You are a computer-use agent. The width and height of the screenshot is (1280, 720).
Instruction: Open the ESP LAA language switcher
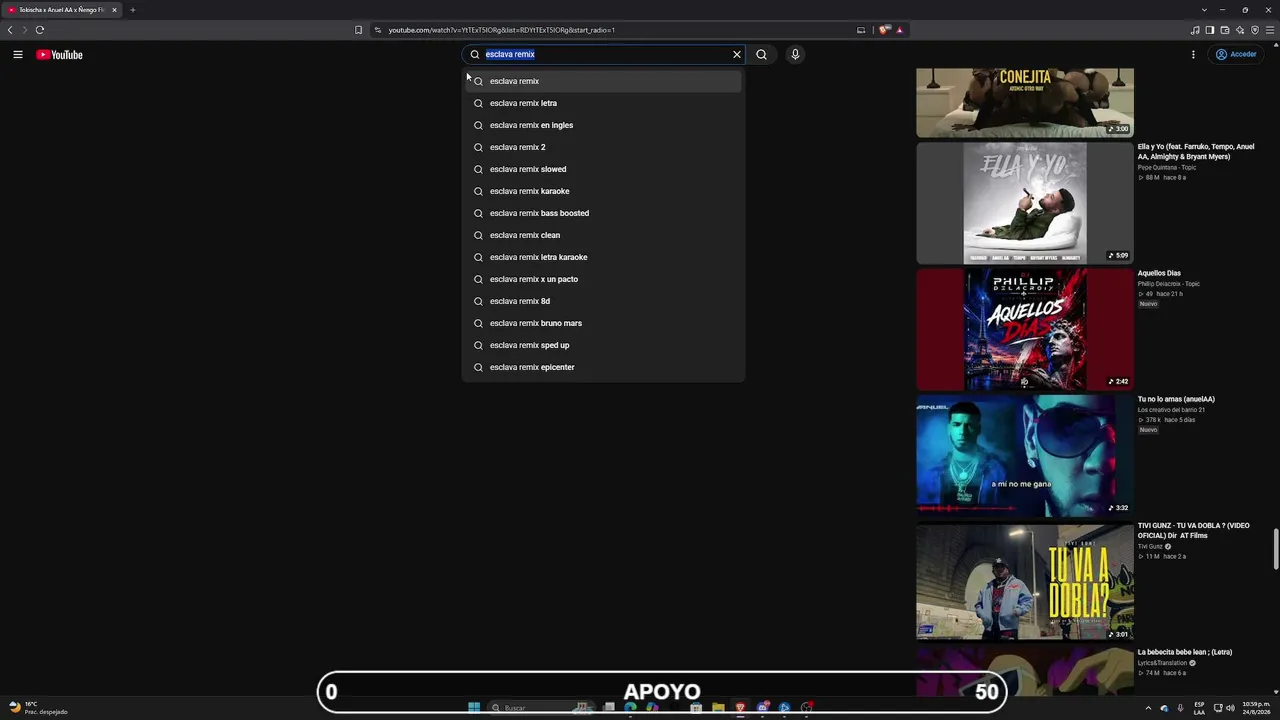pos(1199,708)
